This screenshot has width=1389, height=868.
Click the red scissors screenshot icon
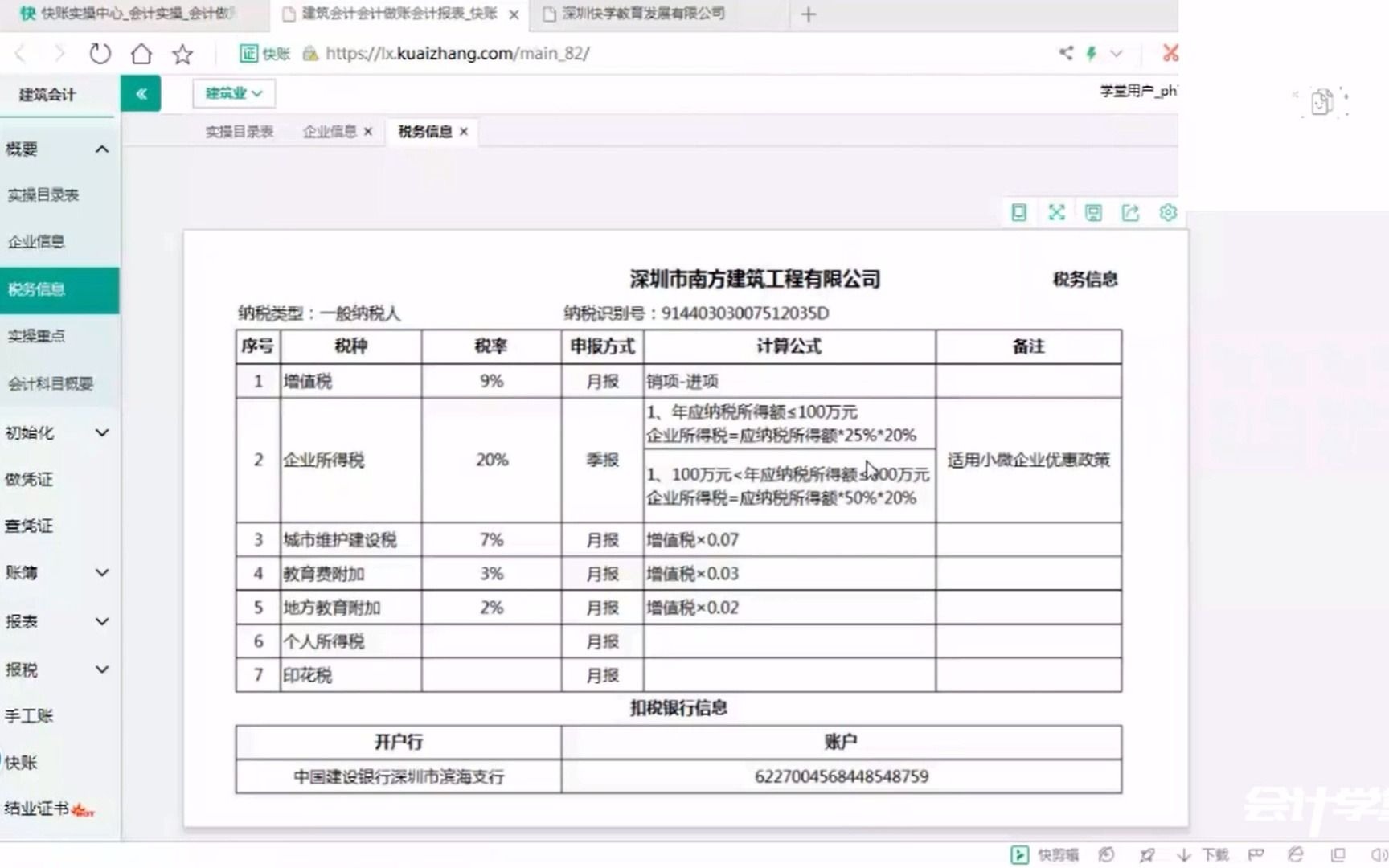point(1170,53)
